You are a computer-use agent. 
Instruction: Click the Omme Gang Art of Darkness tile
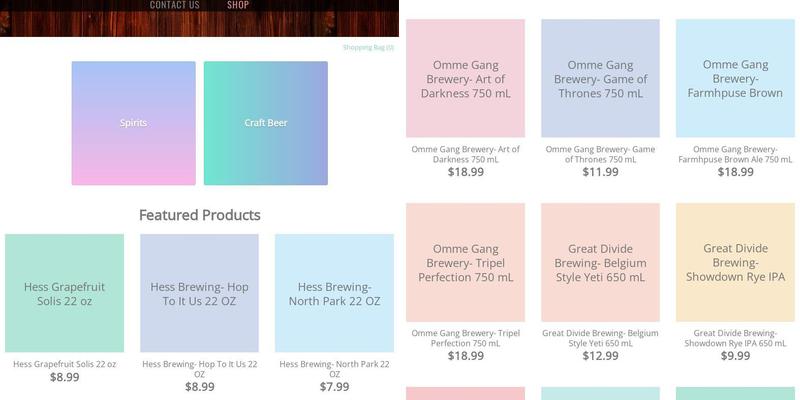465,78
